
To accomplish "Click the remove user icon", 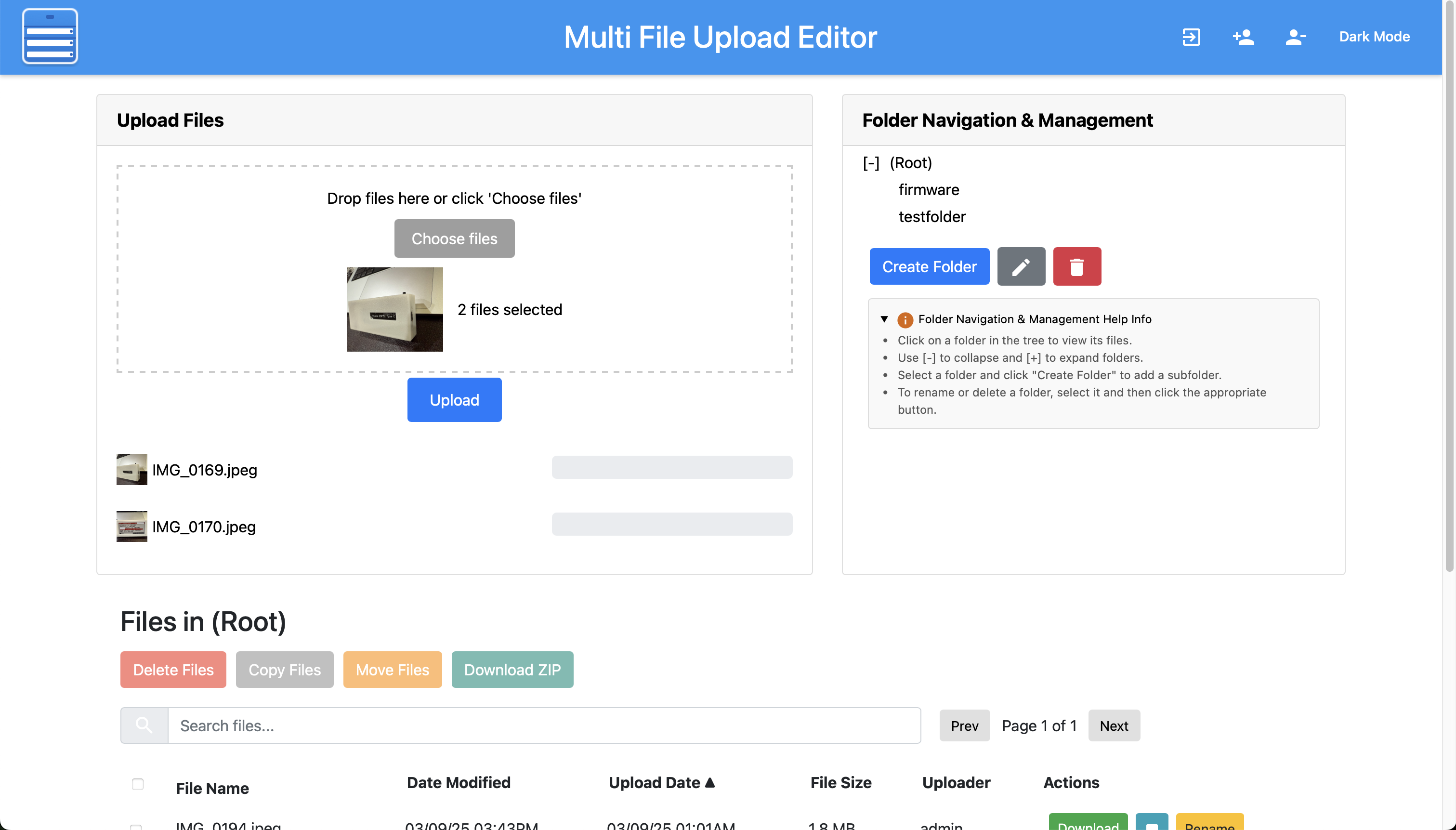I will click(x=1295, y=37).
